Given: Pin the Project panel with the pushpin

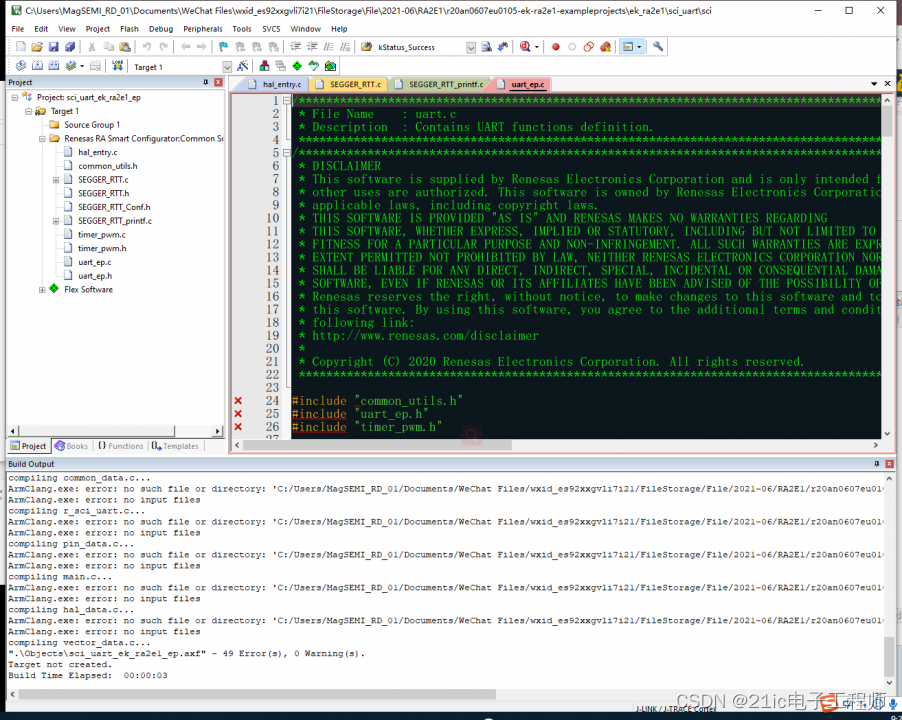Looking at the screenshot, I should pos(205,82).
